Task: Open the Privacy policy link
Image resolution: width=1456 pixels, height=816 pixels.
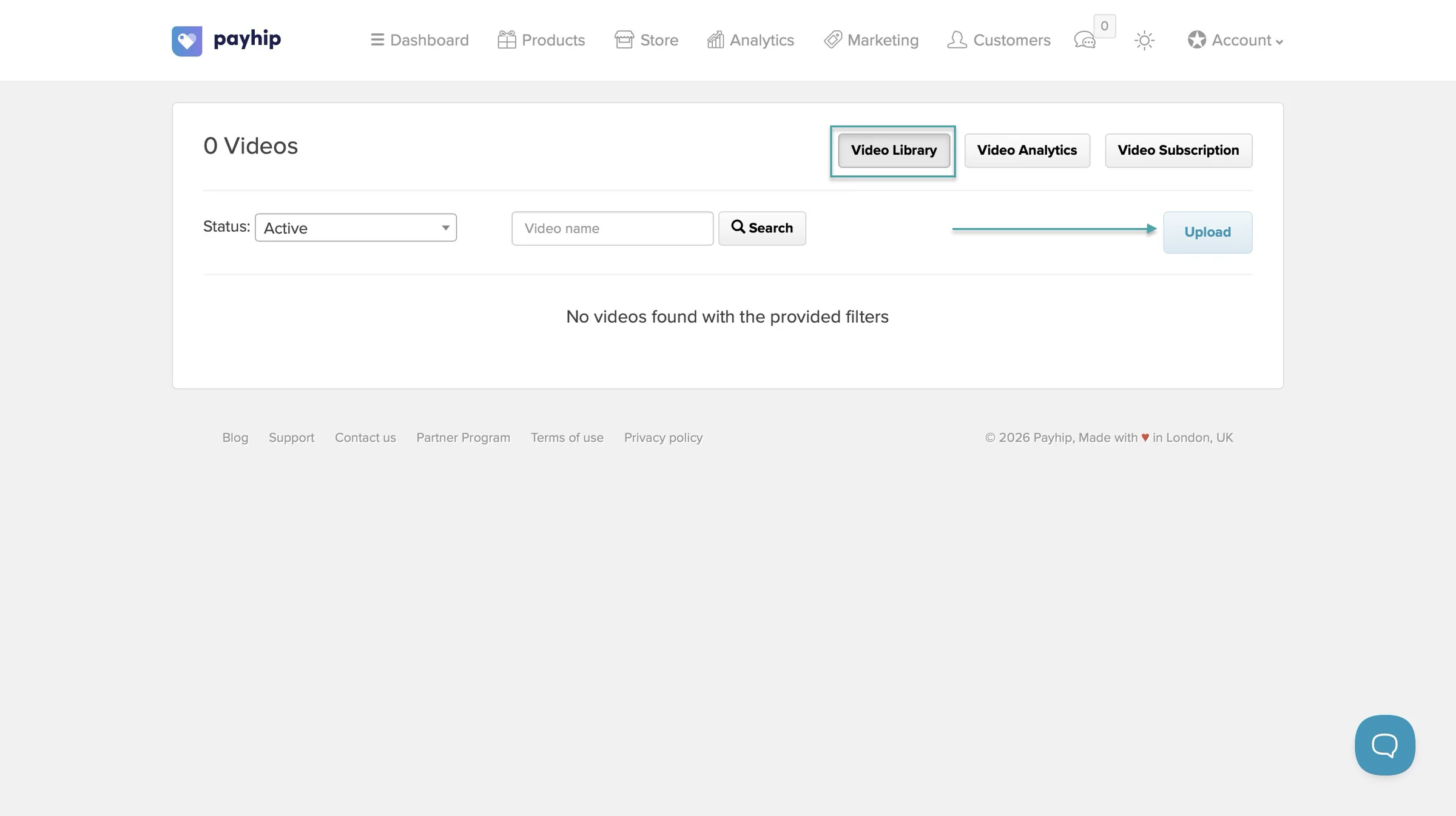Action: 663,437
